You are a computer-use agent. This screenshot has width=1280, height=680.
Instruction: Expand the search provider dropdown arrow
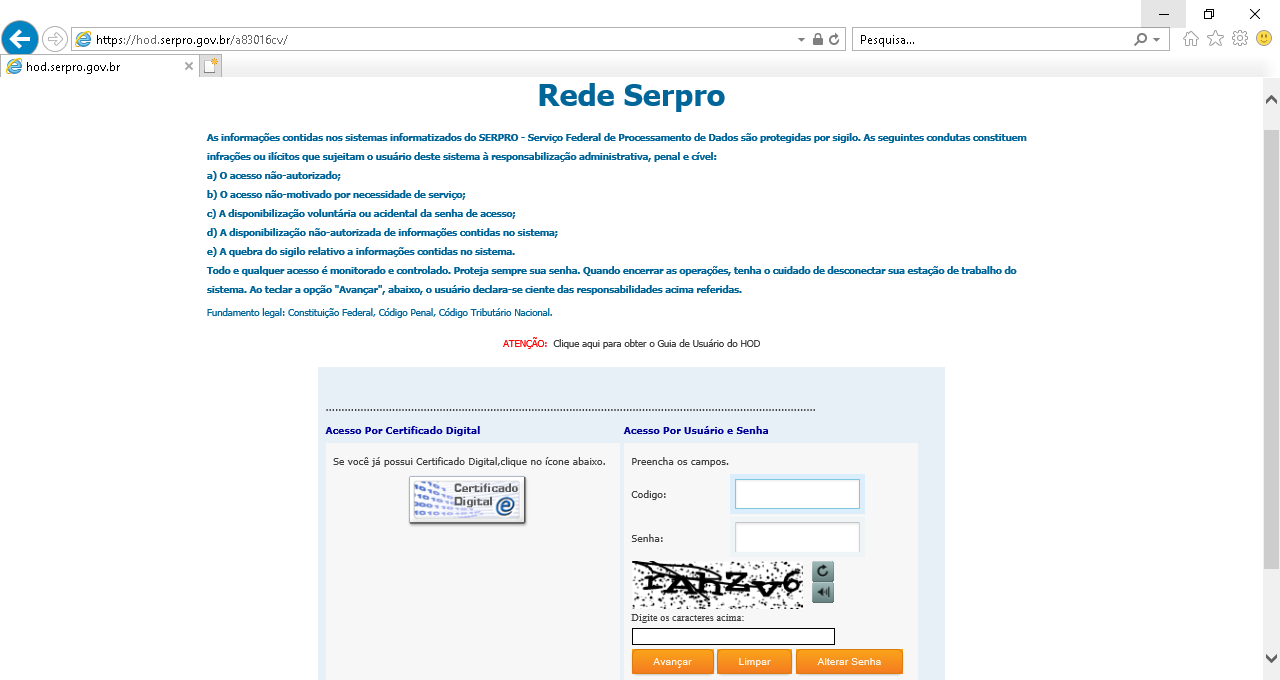click(1157, 40)
